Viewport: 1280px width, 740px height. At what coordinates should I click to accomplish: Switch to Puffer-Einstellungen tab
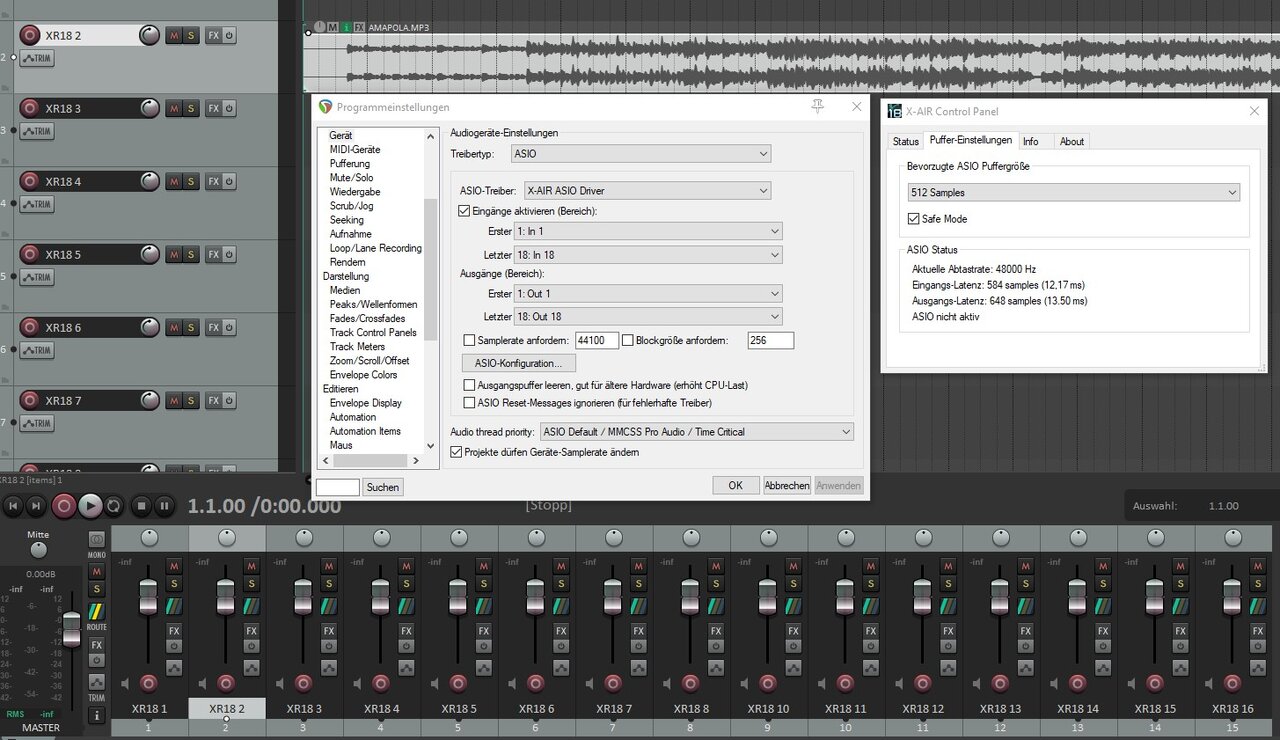click(970, 140)
